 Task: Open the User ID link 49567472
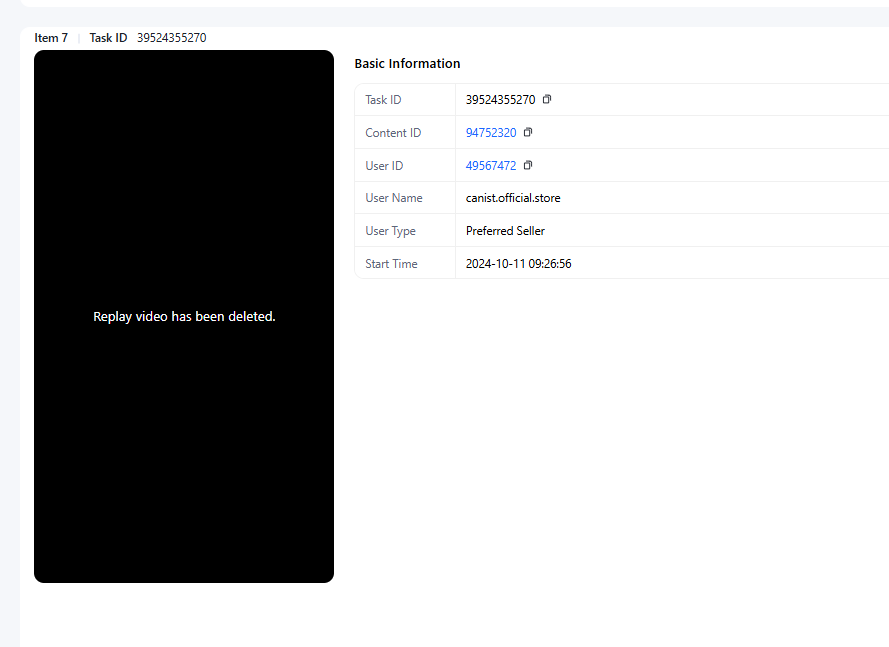491,166
